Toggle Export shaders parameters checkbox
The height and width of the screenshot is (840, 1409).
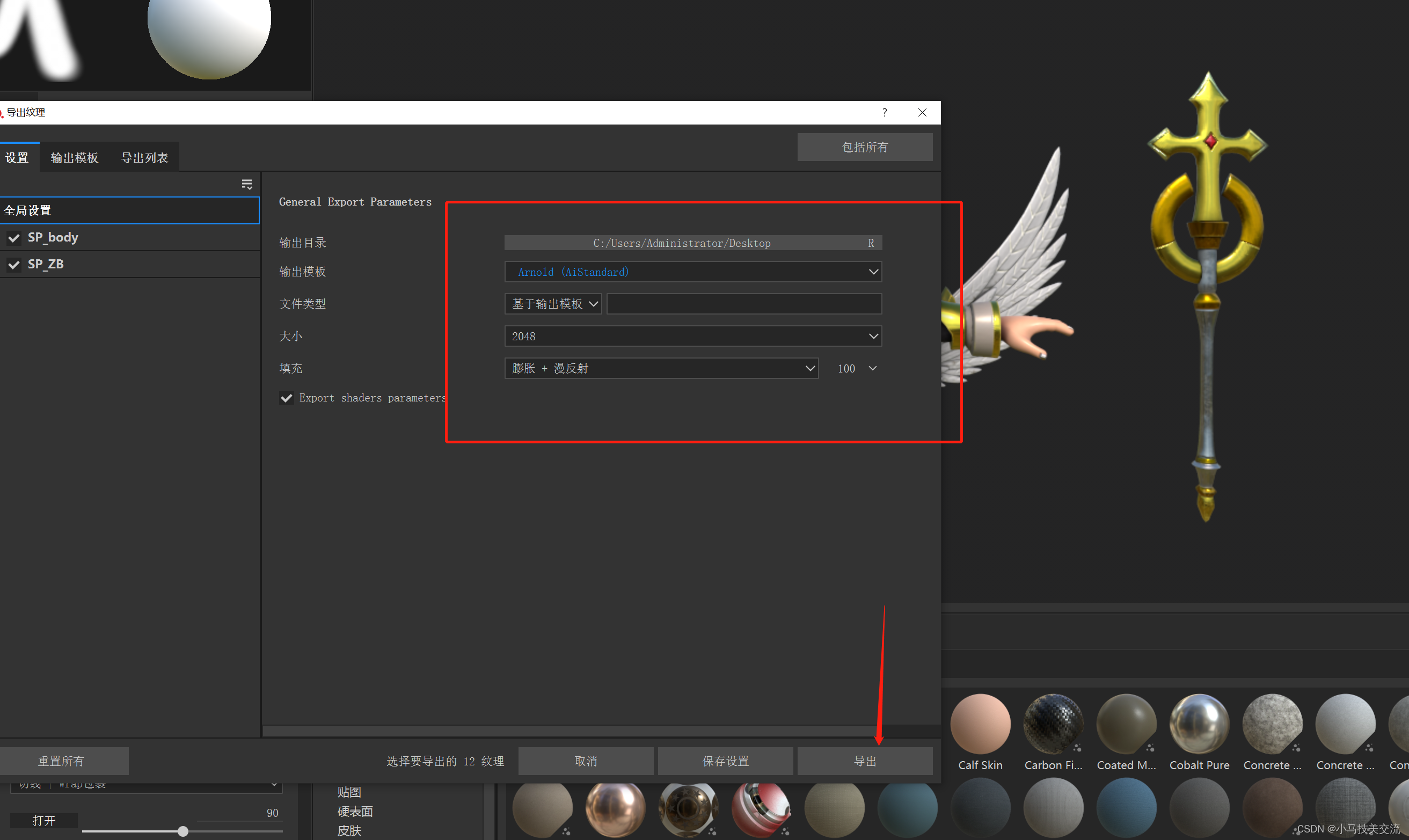pyautogui.click(x=287, y=398)
